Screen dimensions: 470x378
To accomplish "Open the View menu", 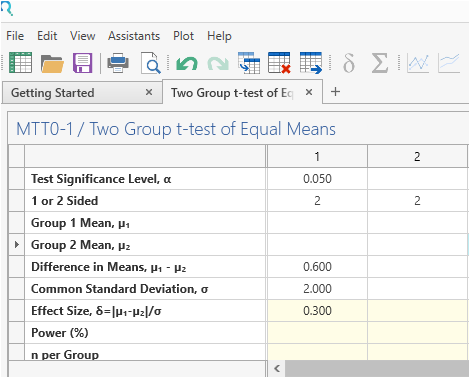I will click(x=82, y=36).
